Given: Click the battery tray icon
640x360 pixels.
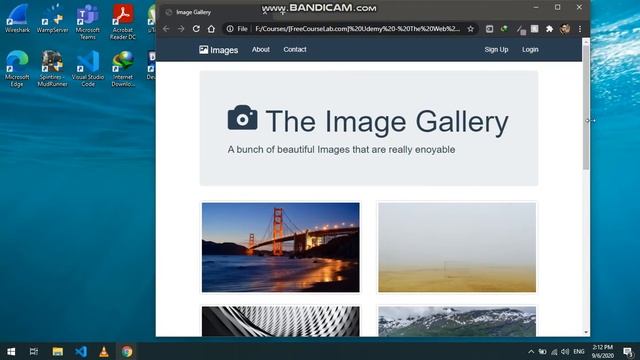Looking at the screenshot, I should (542, 351).
